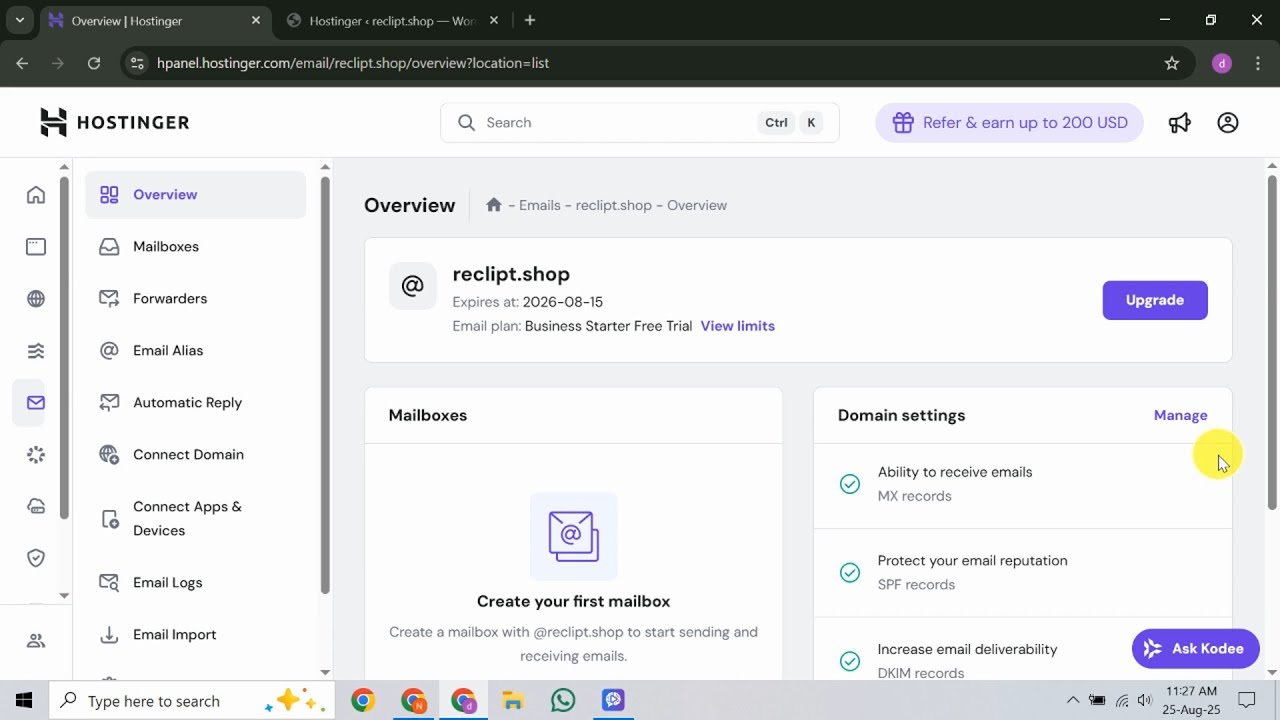Bookmark this page with the star icon
1280x720 pixels.
[x=1172, y=63]
